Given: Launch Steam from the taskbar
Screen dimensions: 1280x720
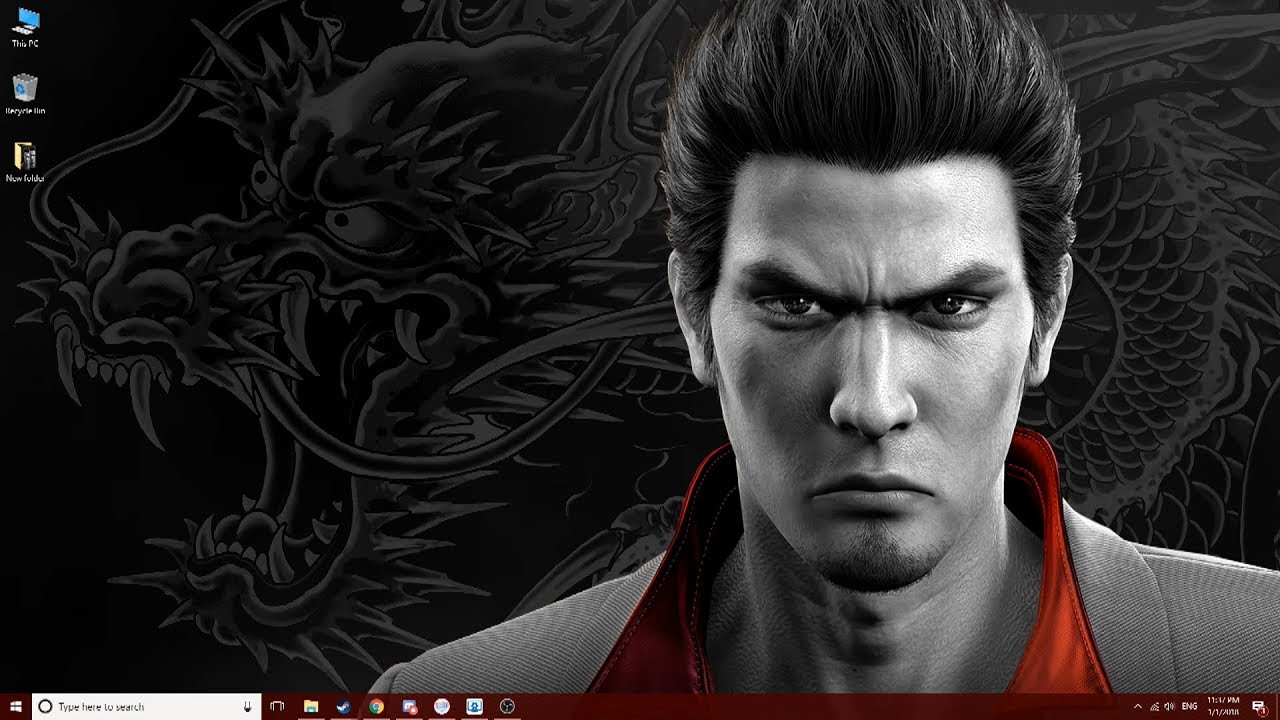Looking at the screenshot, I should point(343,706).
